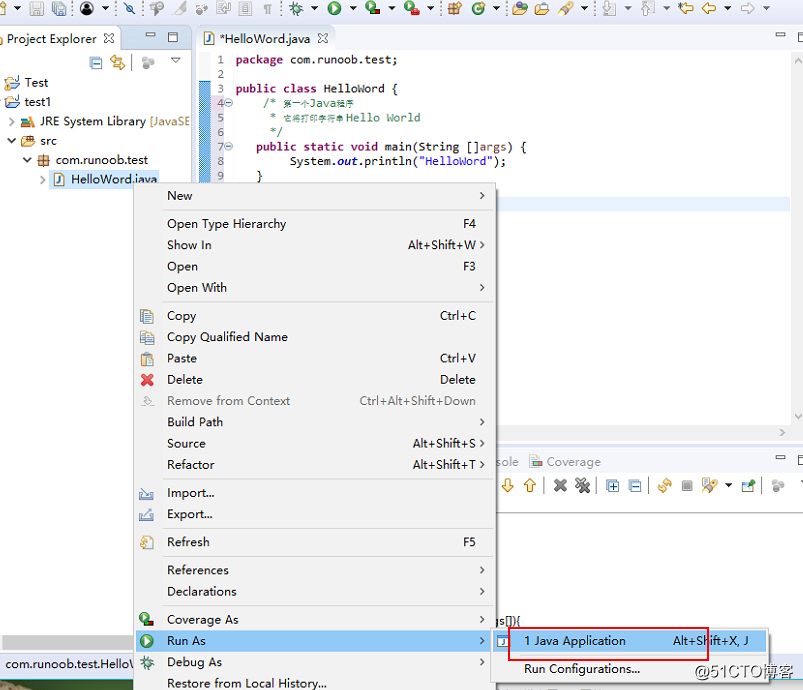Screen dimensions: 803x690
Task: Select Run As in context menu
Action: click(315, 641)
